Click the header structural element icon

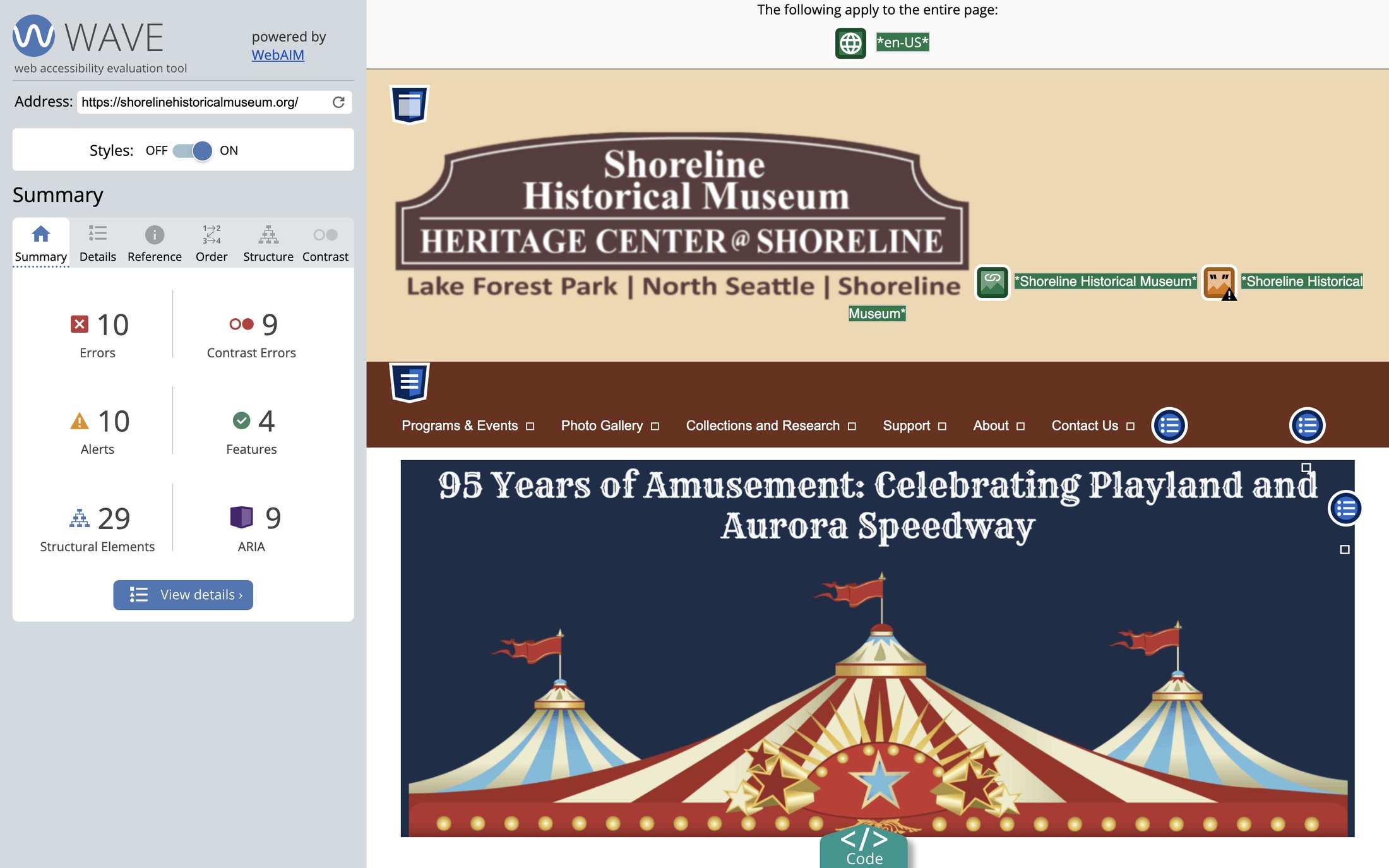[x=409, y=104]
